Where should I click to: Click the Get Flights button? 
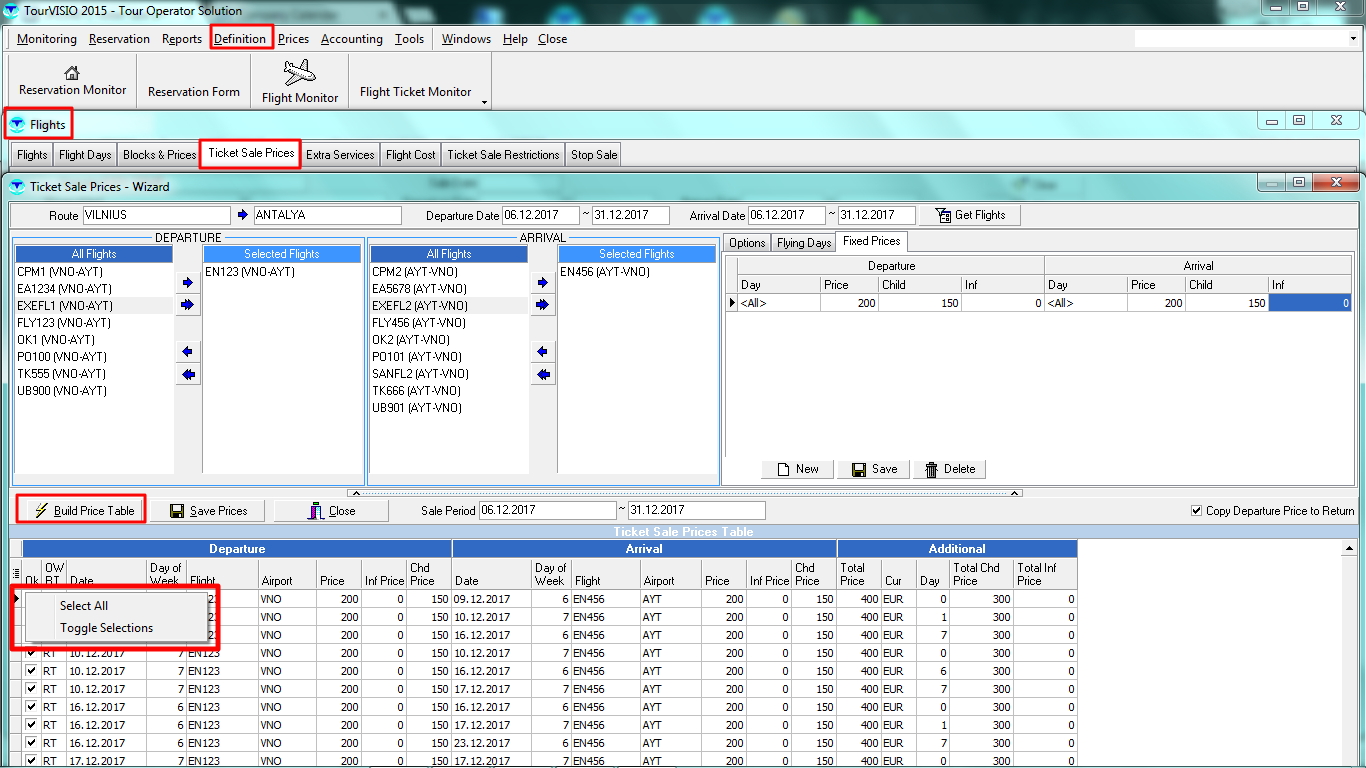[x=969, y=215]
